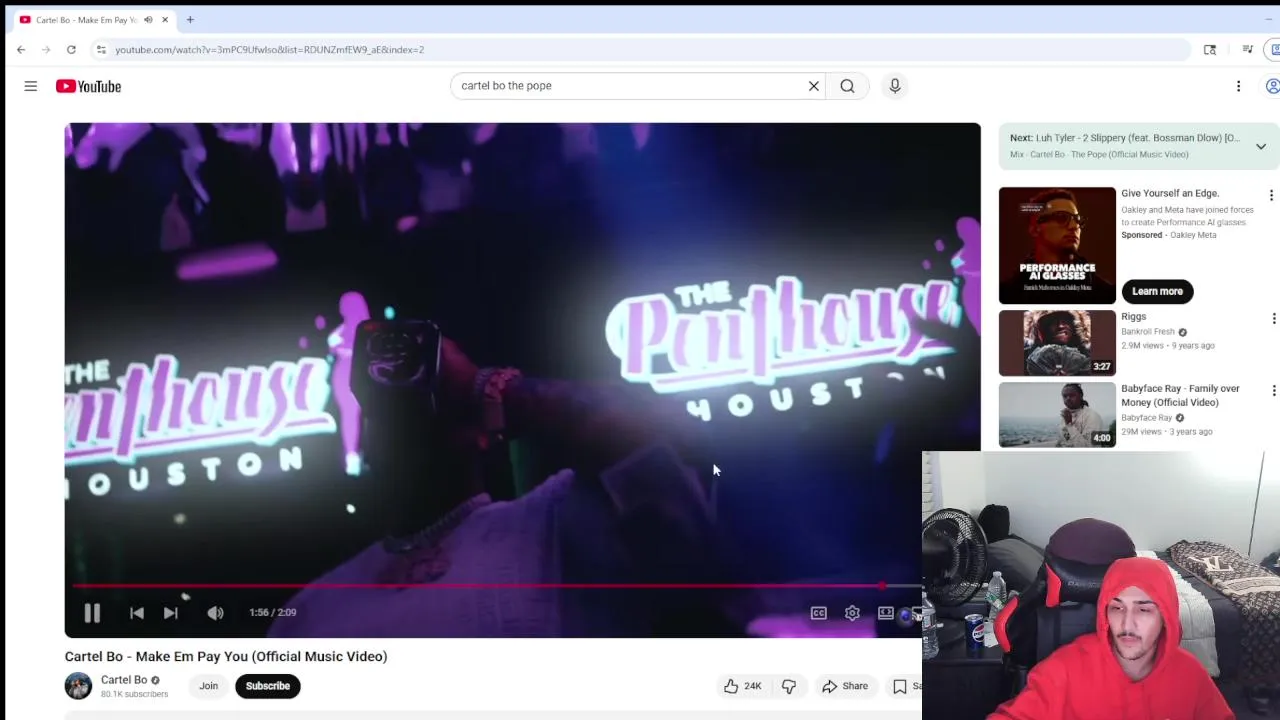This screenshot has width=1280, height=720.
Task: Reload the browser page
Action: pyautogui.click(x=71, y=49)
